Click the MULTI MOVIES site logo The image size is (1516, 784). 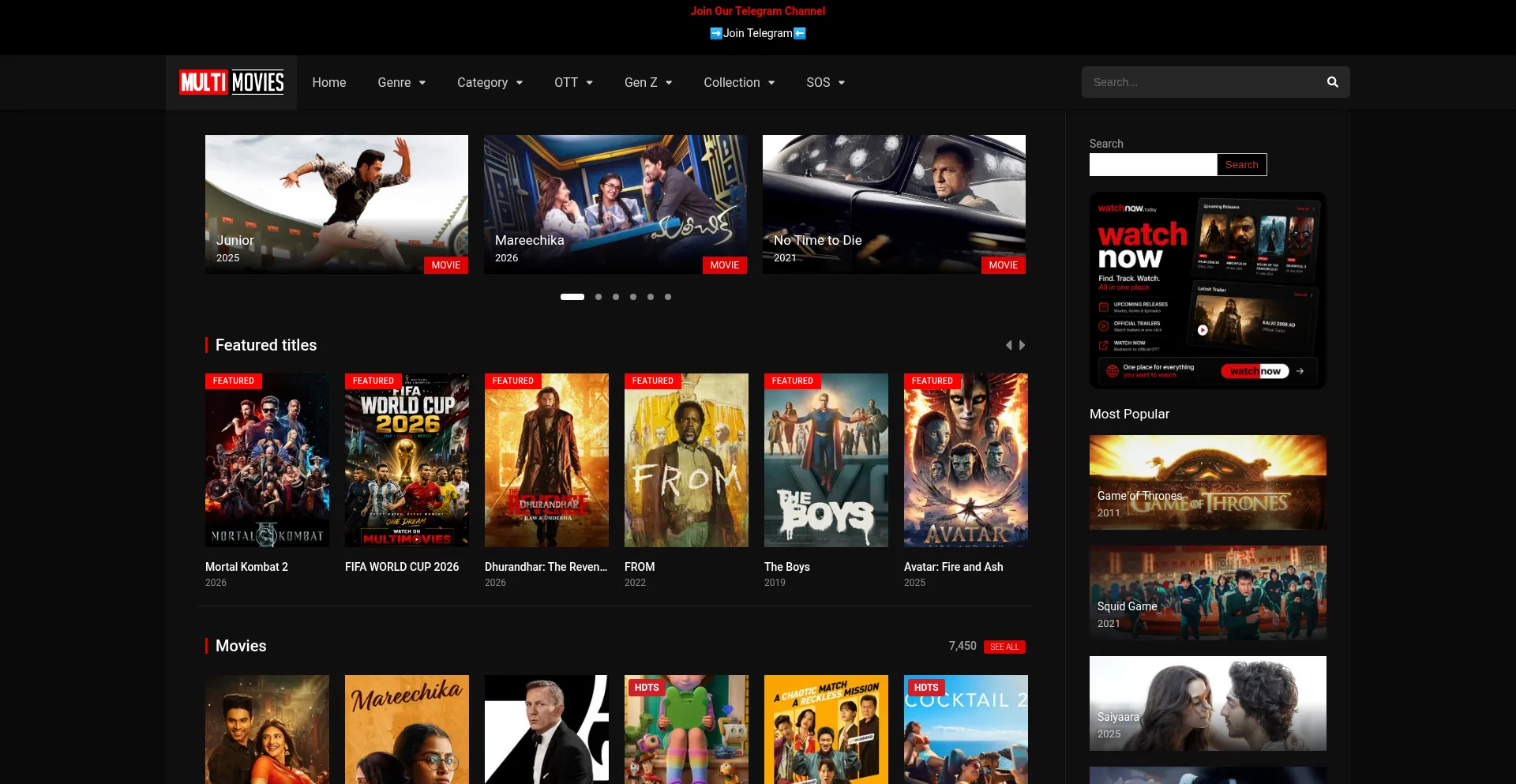pyautogui.click(x=231, y=82)
